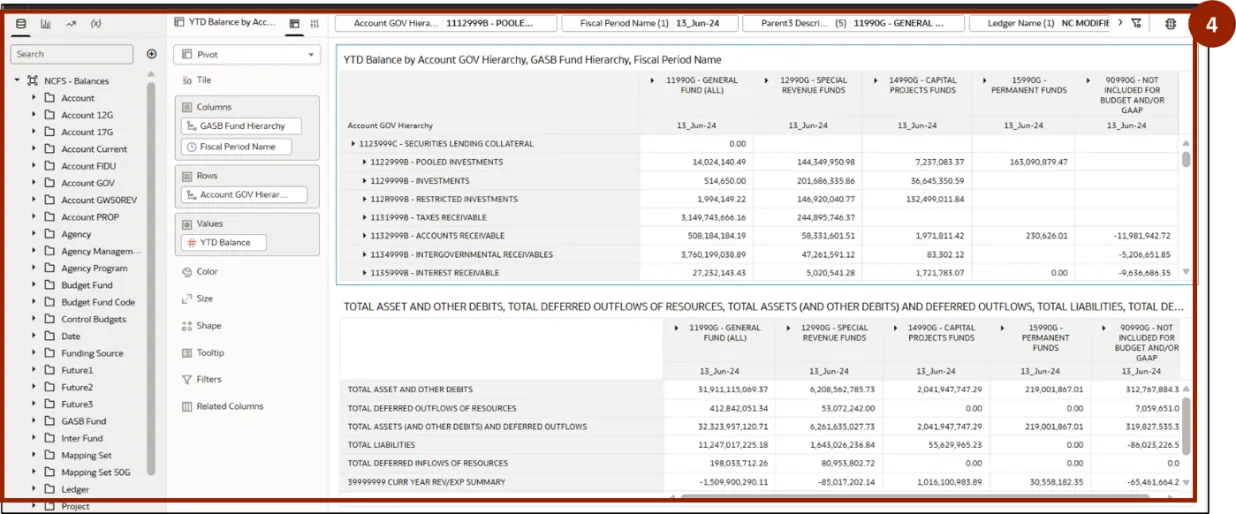Expand the 11990G - GENERAL FUND column header
Screen dimensions: 1236x514
pyautogui.click(x=652, y=80)
